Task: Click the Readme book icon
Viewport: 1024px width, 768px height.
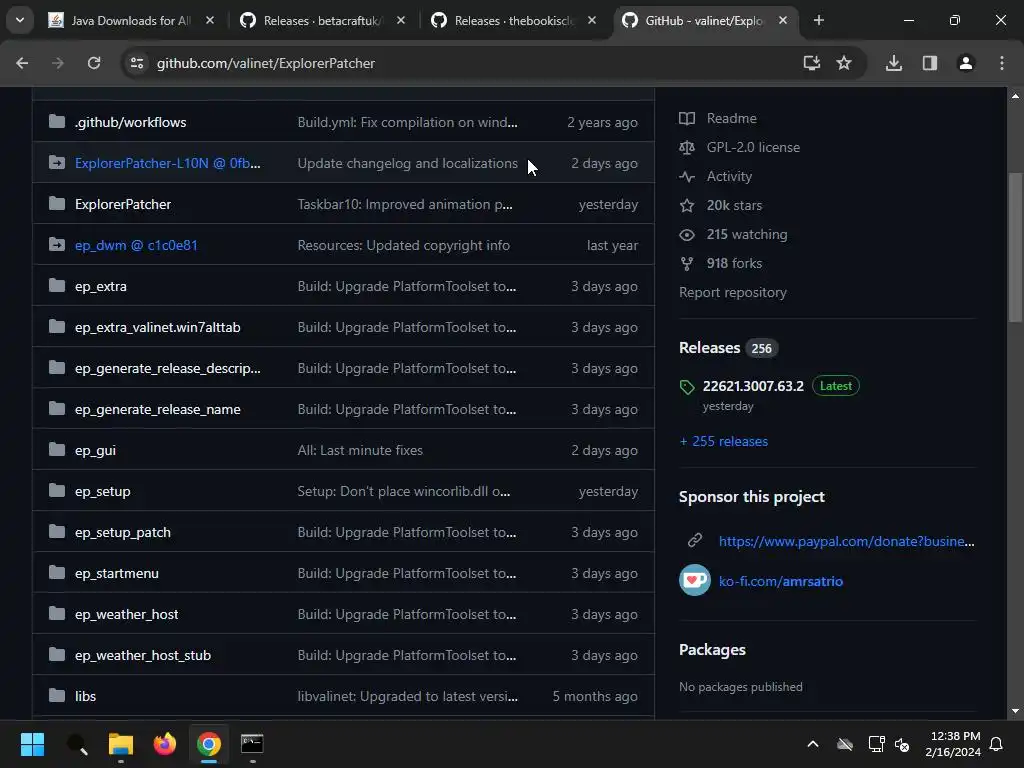Action: (x=687, y=118)
